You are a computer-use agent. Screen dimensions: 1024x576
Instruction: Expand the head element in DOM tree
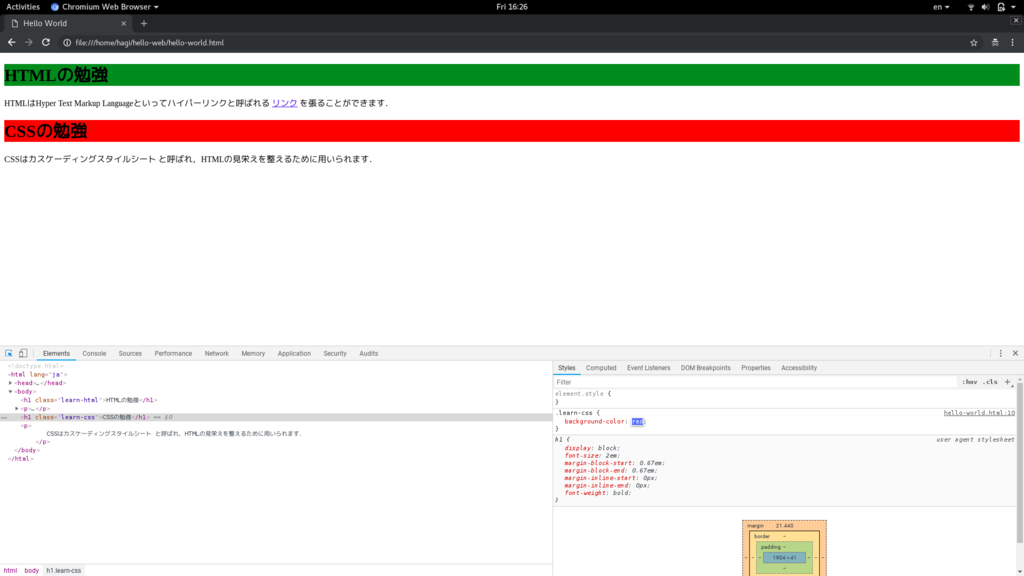10,383
